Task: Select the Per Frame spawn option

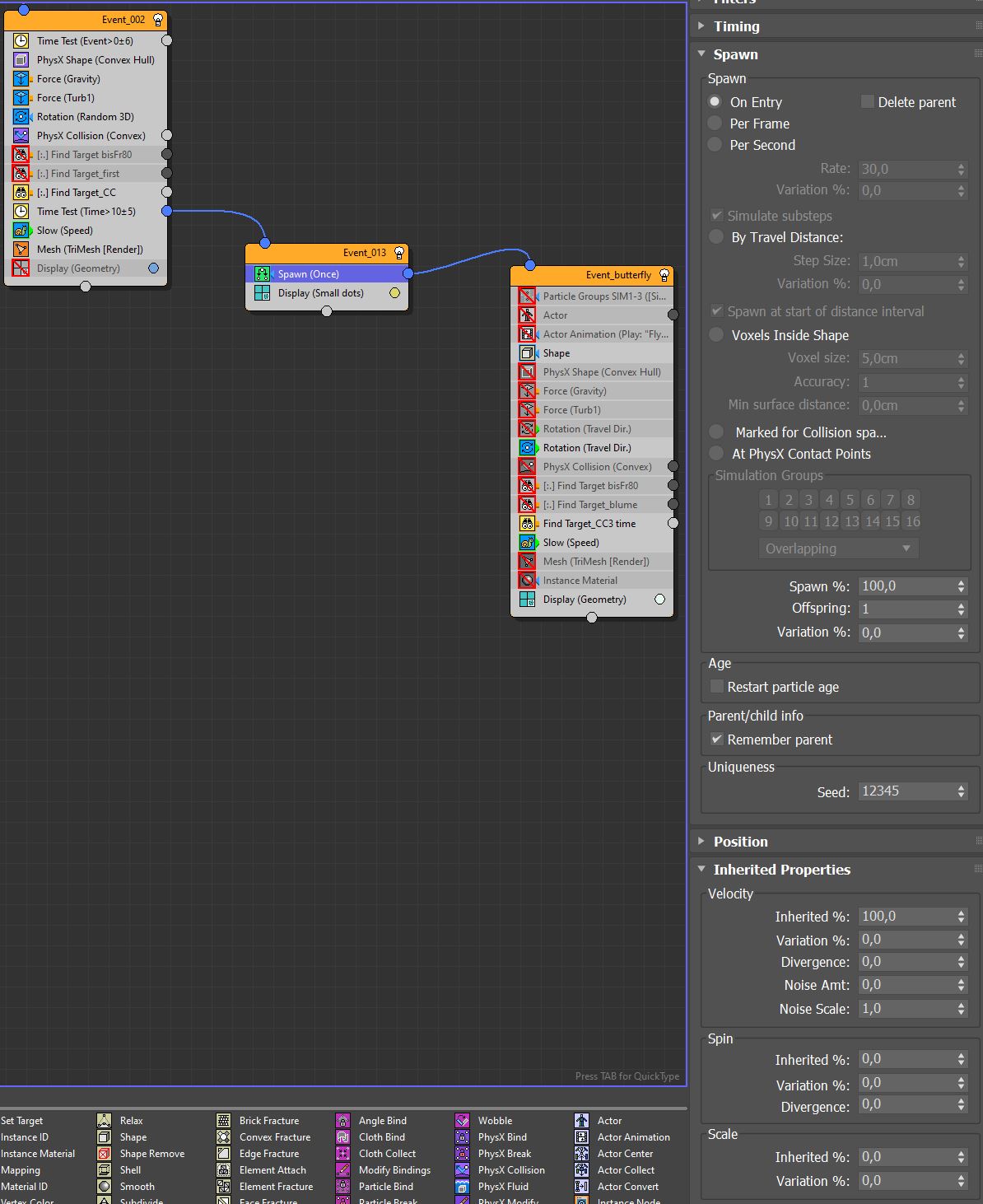Action: coord(715,124)
